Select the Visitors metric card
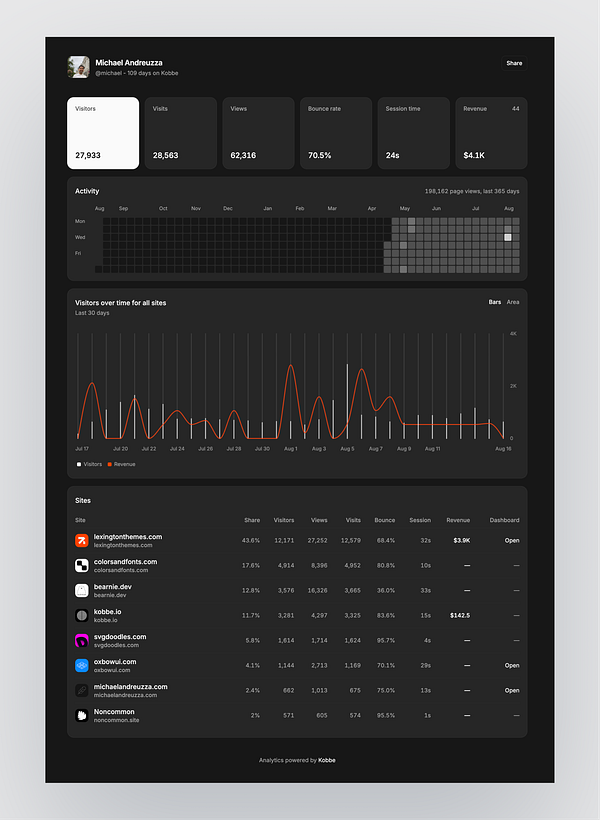The height and width of the screenshot is (820, 600). coord(103,133)
